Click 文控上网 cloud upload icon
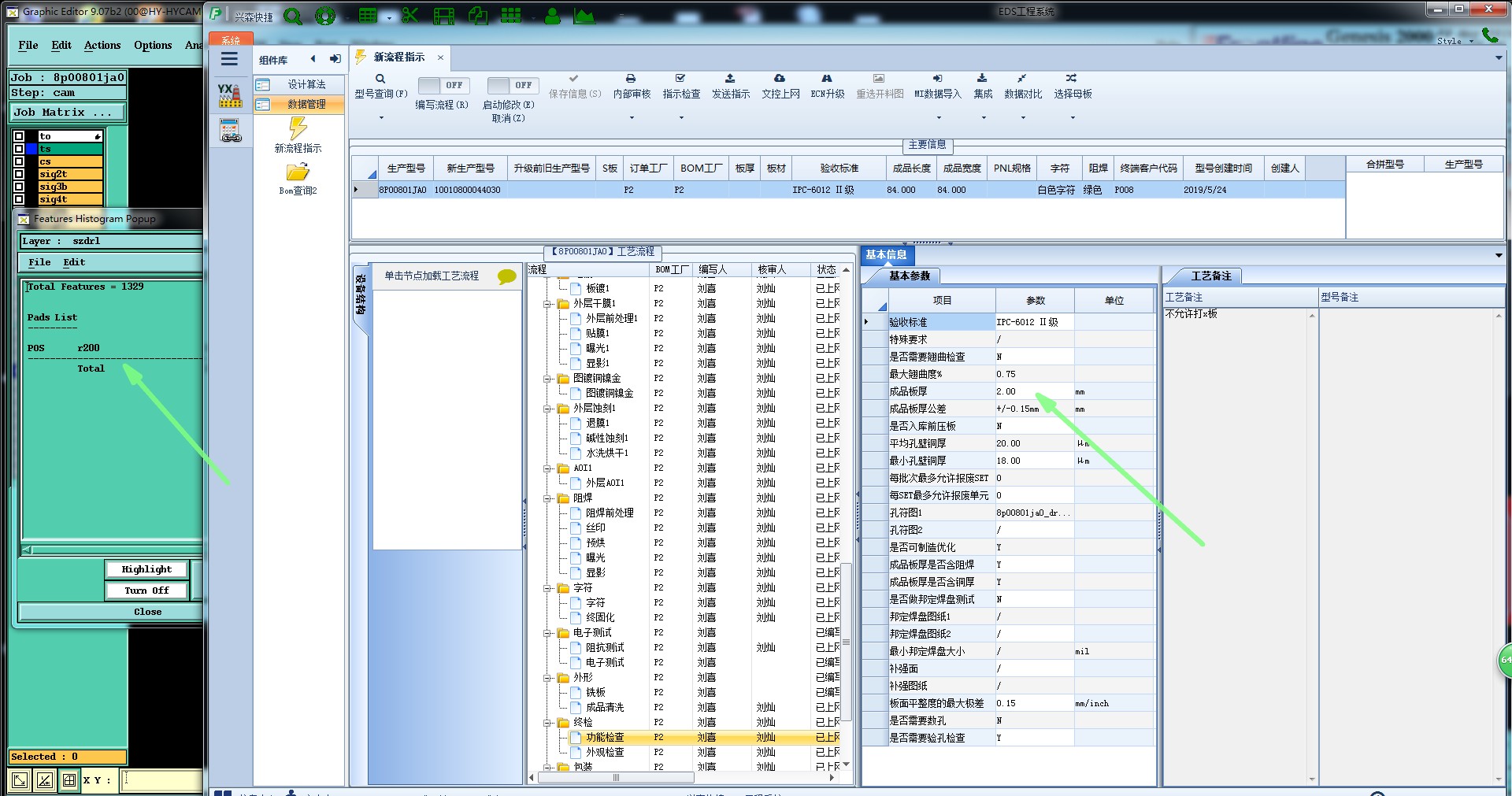Screen dimensions: 1512x796 pyautogui.click(x=780, y=79)
